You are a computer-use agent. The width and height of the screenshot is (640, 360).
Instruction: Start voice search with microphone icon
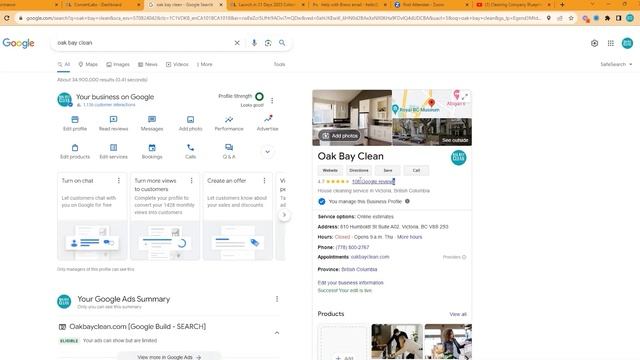(254, 43)
